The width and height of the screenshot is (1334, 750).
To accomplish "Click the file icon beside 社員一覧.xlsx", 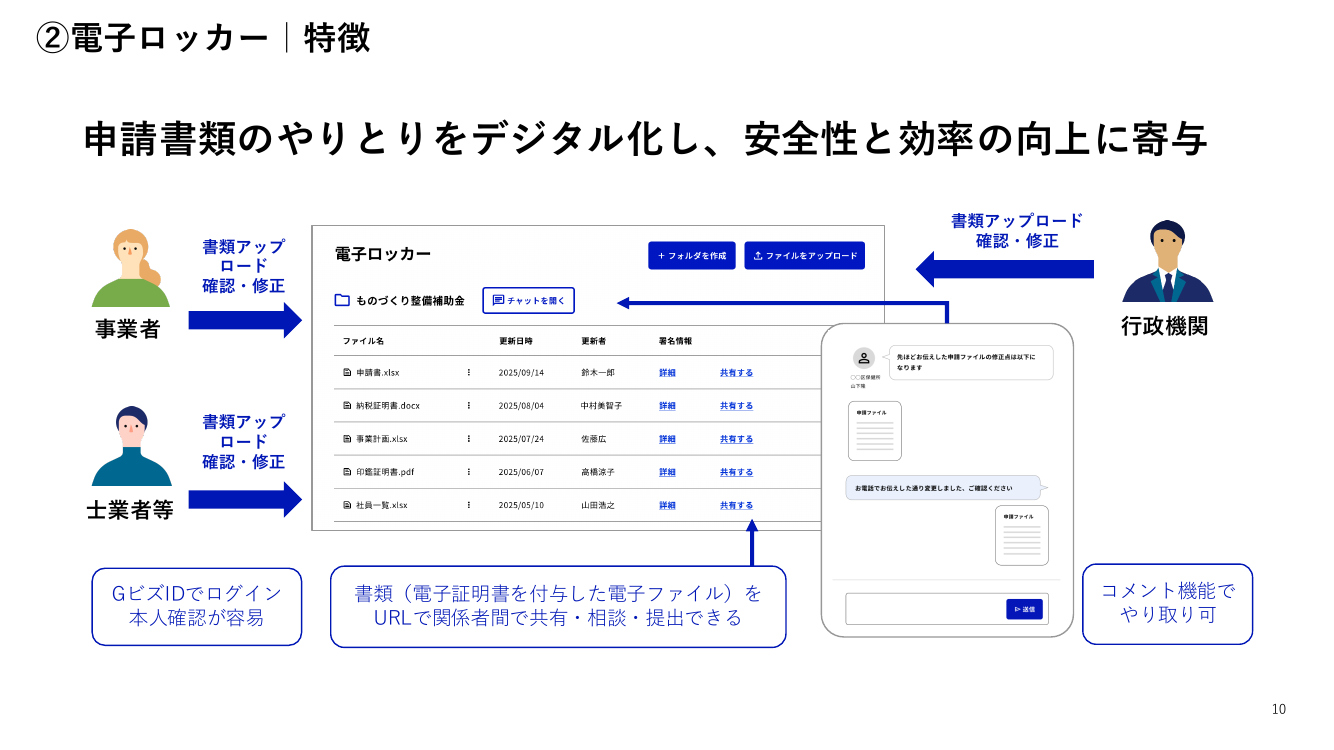I will point(347,505).
